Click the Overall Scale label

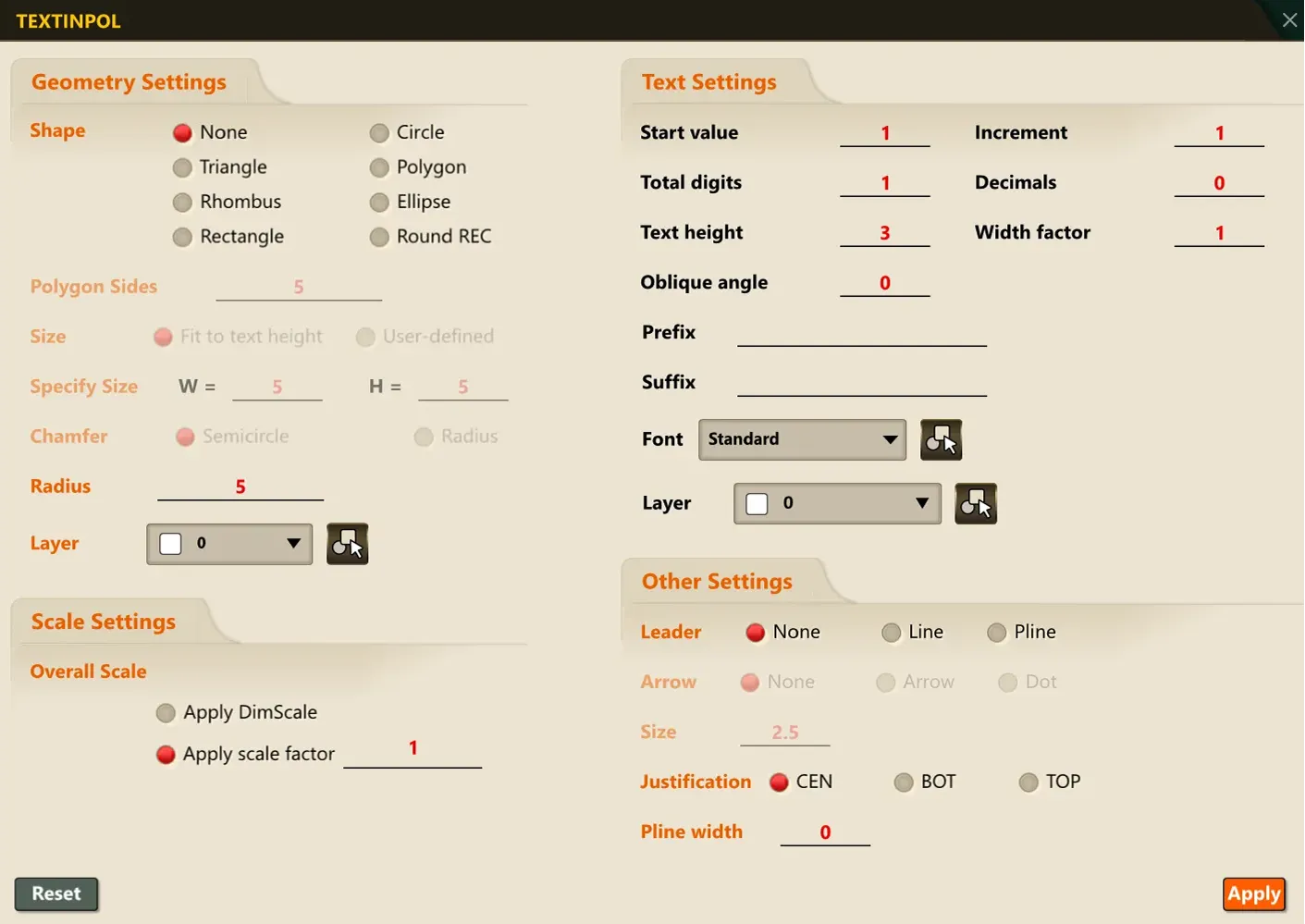tap(88, 672)
